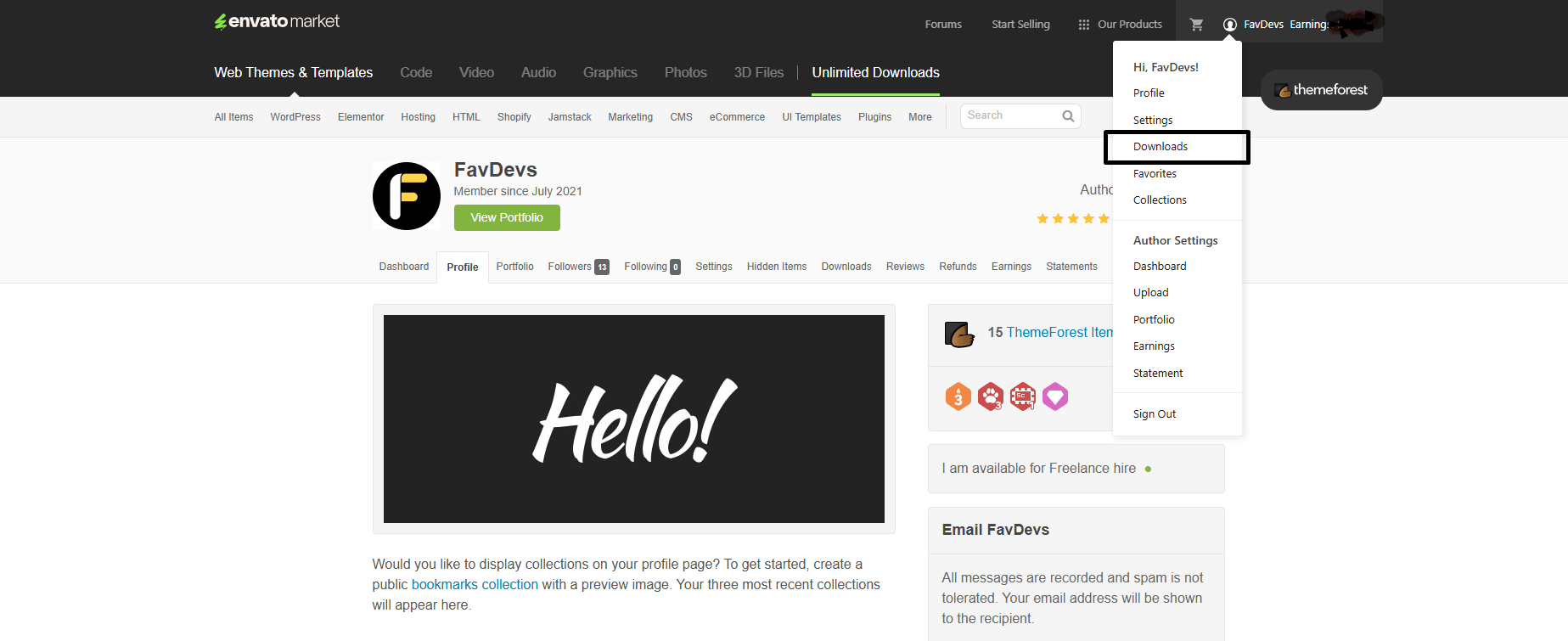The height and width of the screenshot is (641, 1568).
Task: Choose Favorites in the account menu
Action: (x=1155, y=174)
